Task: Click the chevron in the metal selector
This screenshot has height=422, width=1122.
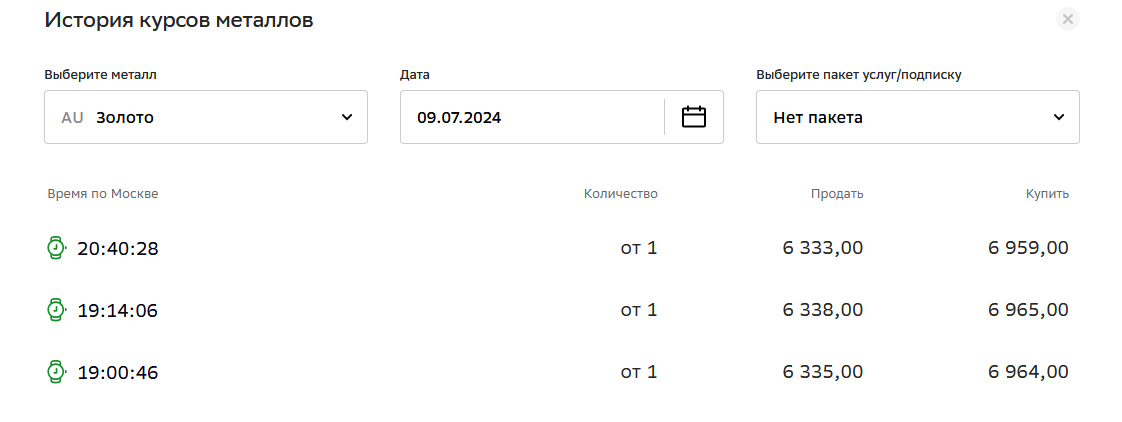Action: [x=347, y=117]
